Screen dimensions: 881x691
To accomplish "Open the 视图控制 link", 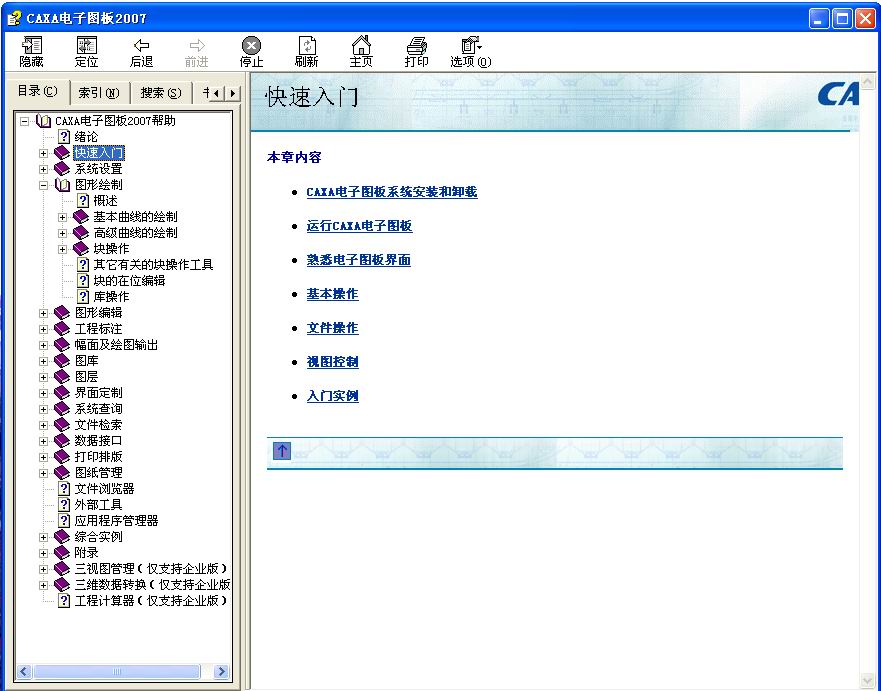I will click(x=332, y=362).
